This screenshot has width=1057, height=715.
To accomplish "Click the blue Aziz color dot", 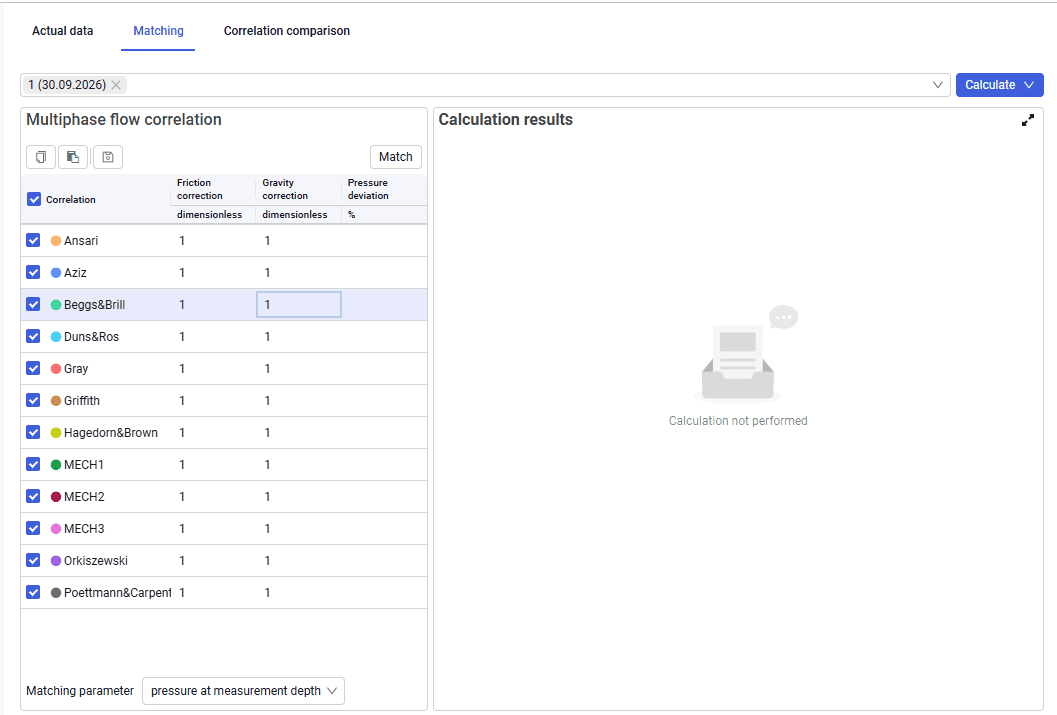I will coord(56,273).
